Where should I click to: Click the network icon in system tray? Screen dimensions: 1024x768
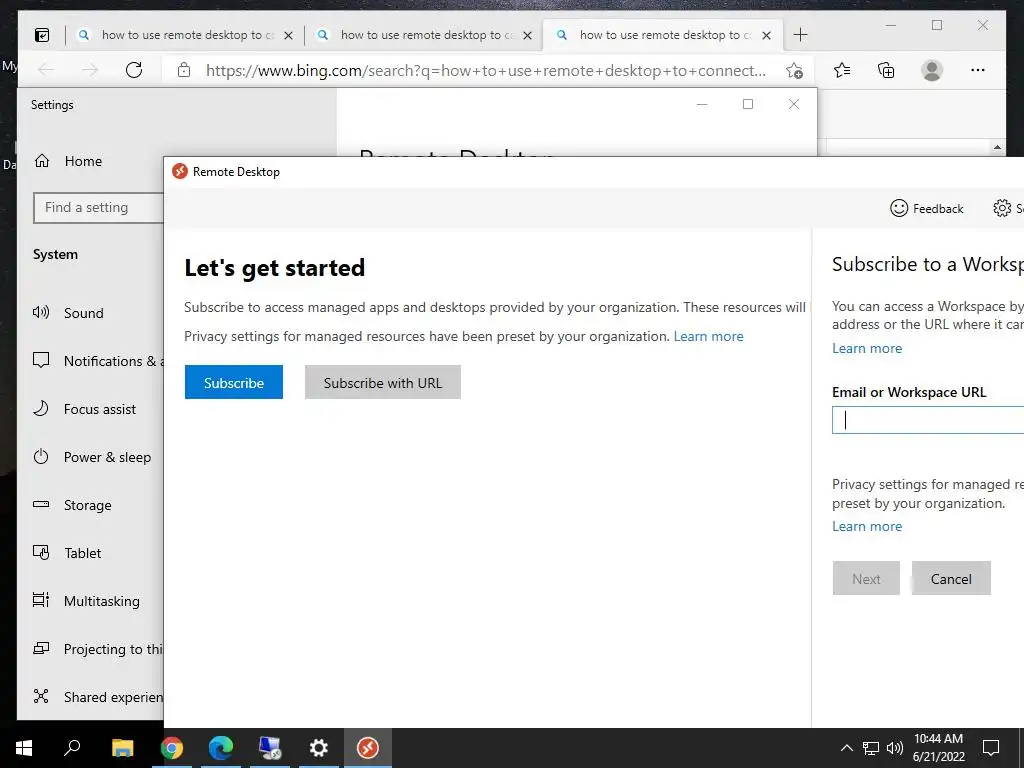(x=871, y=748)
